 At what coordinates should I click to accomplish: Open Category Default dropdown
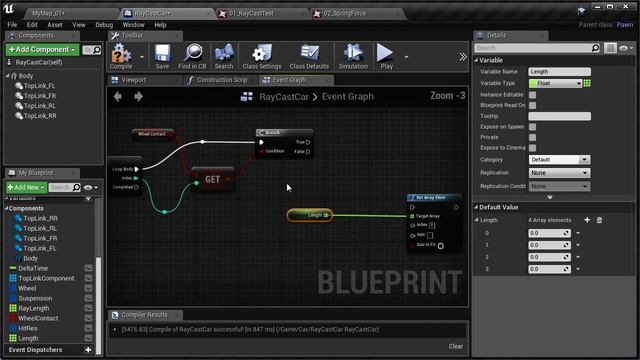coord(559,160)
